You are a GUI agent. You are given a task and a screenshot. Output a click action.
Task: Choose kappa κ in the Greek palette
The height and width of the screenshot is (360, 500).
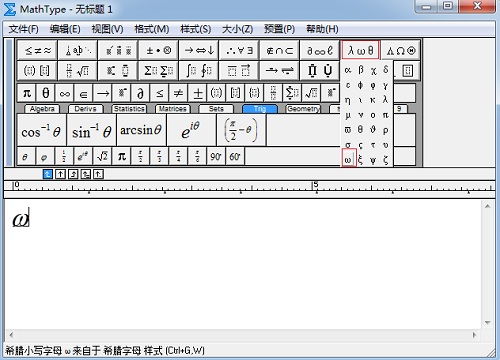tap(373, 100)
